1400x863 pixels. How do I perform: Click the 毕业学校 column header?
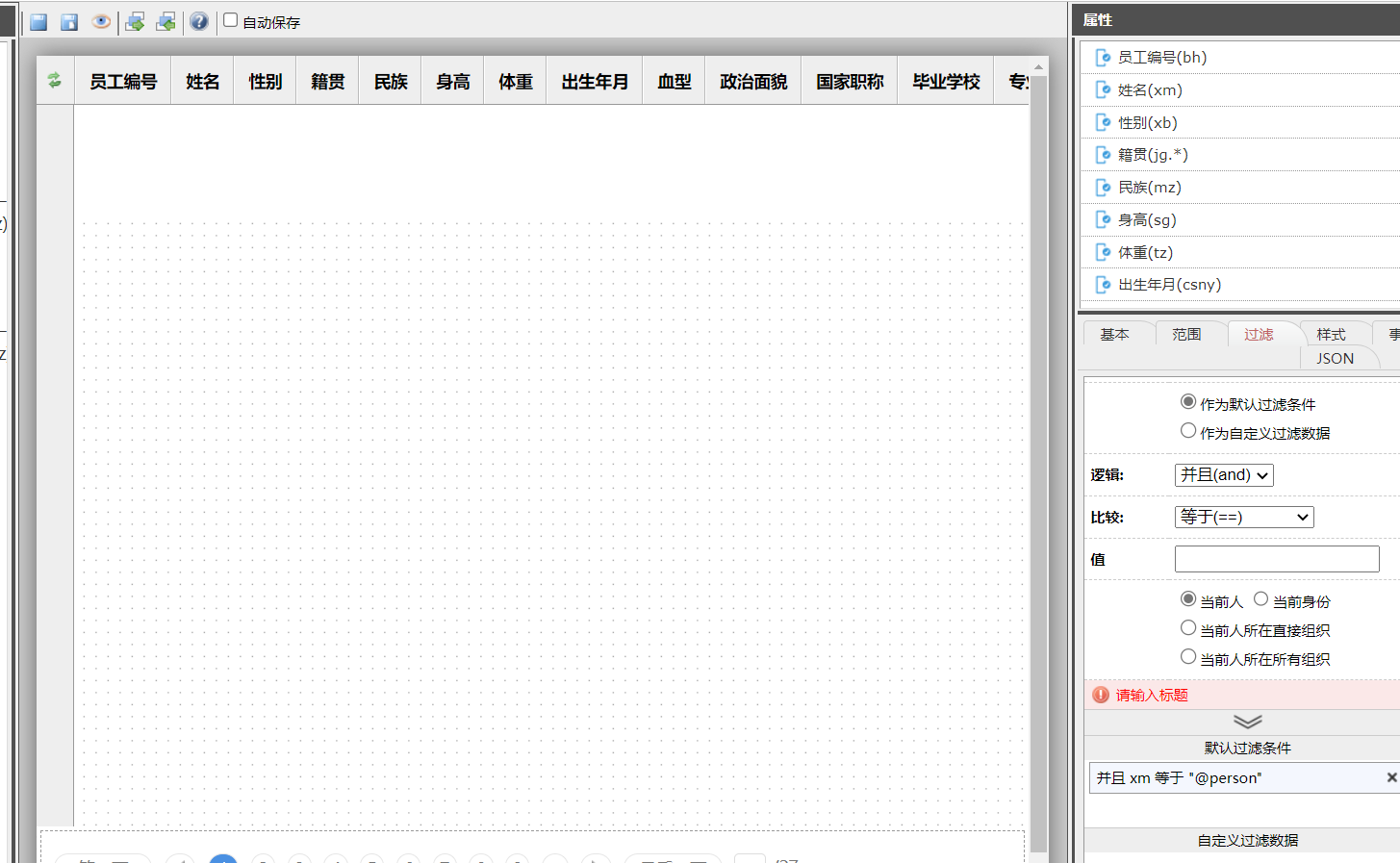[946, 82]
